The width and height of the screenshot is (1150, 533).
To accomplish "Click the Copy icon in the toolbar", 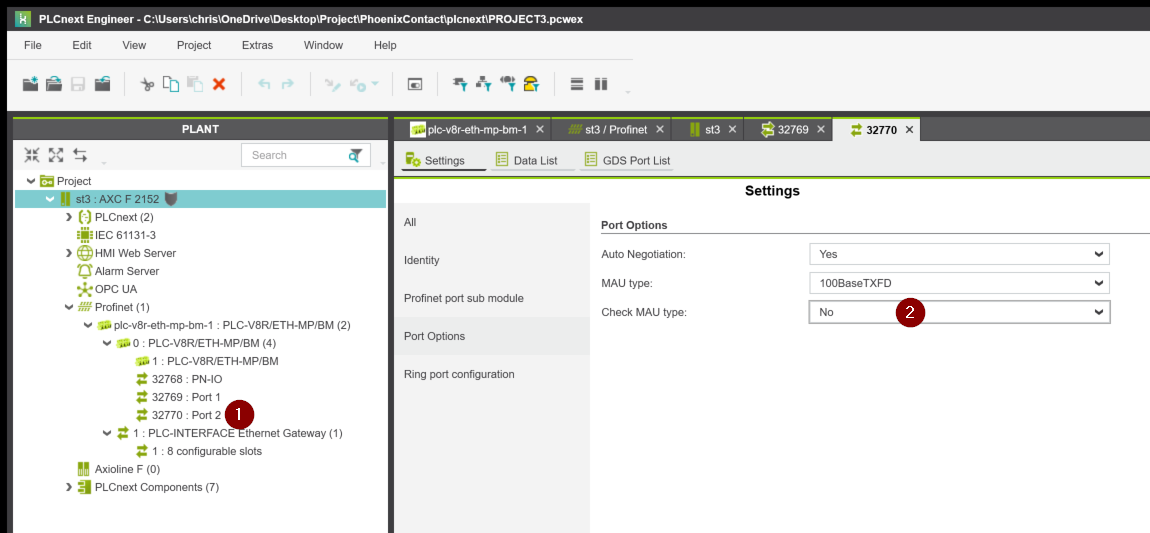I will tap(171, 85).
